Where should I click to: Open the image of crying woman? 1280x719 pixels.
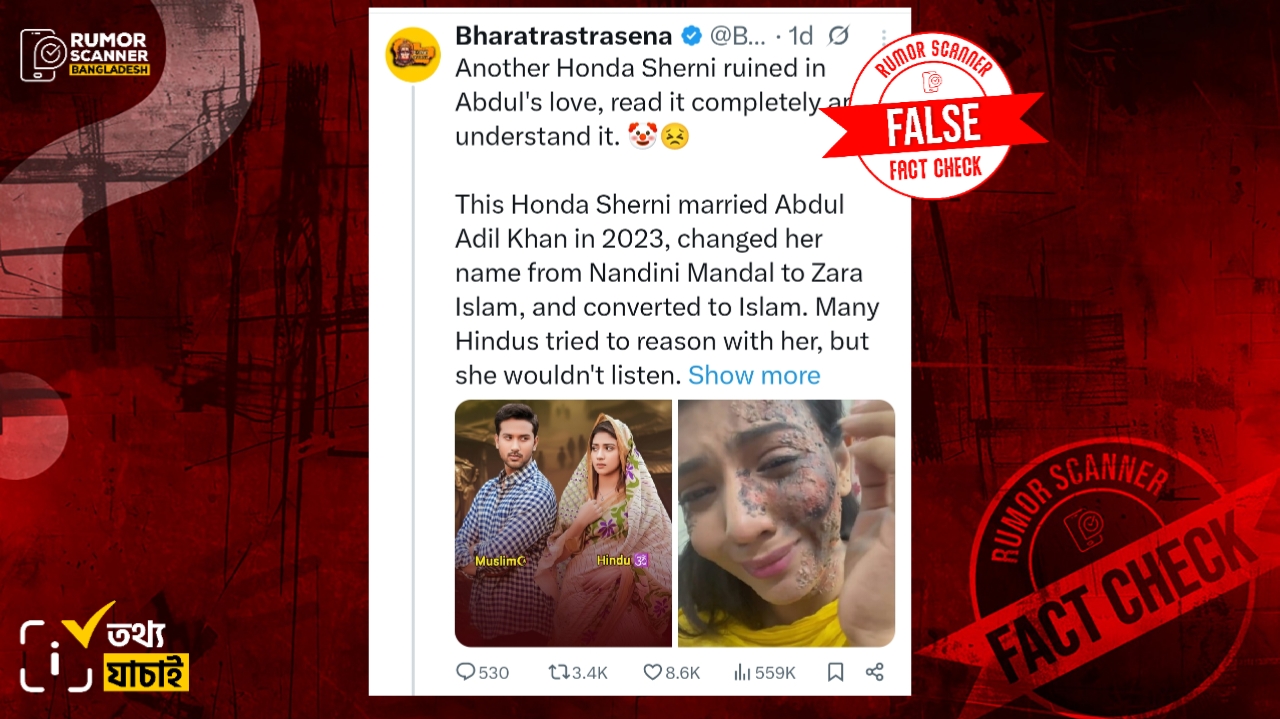[x=786, y=523]
